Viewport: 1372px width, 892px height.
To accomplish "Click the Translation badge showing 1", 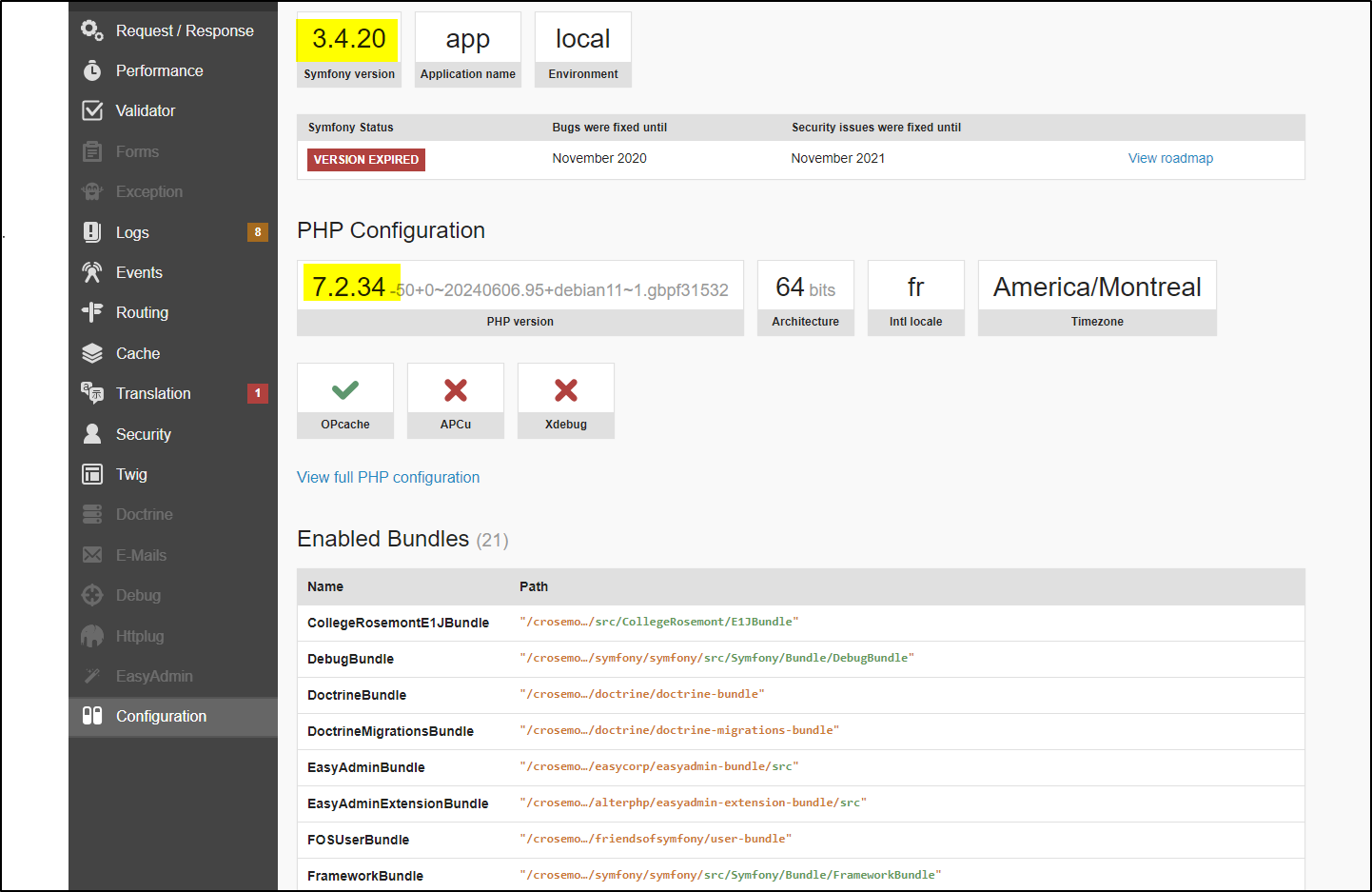I will [258, 393].
